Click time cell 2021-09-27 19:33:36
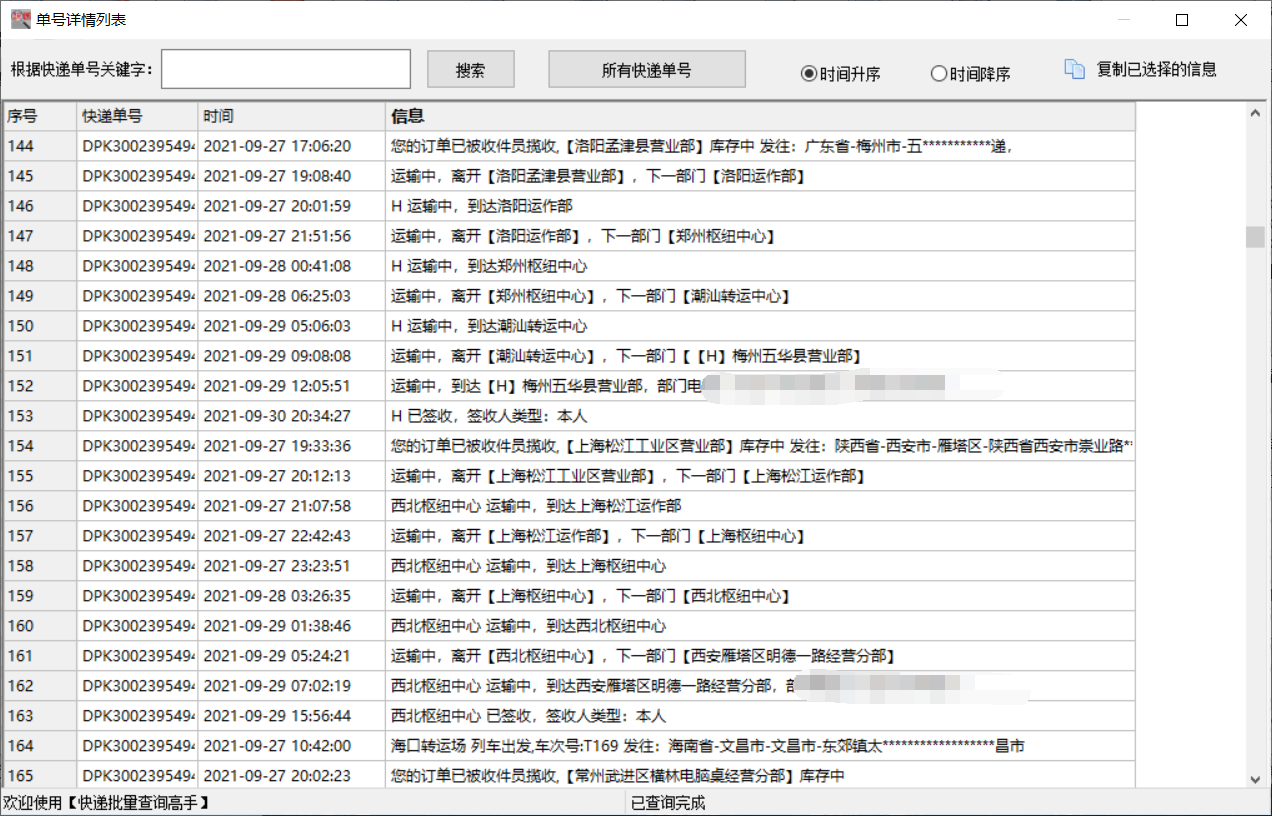This screenshot has width=1272, height=816. (292, 446)
